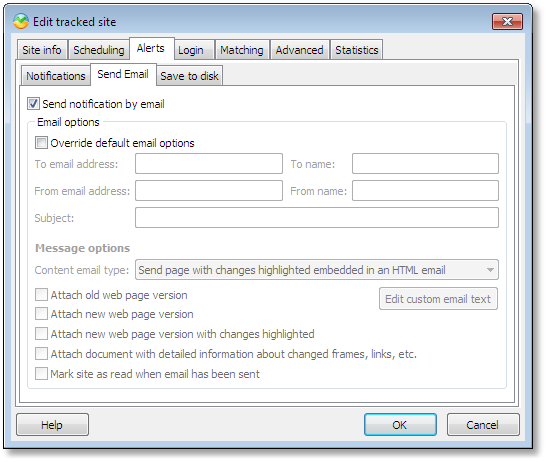Viewport: 546px width, 462px height.
Task: Open the Advanced tab
Action: click(x=300, y=50)
